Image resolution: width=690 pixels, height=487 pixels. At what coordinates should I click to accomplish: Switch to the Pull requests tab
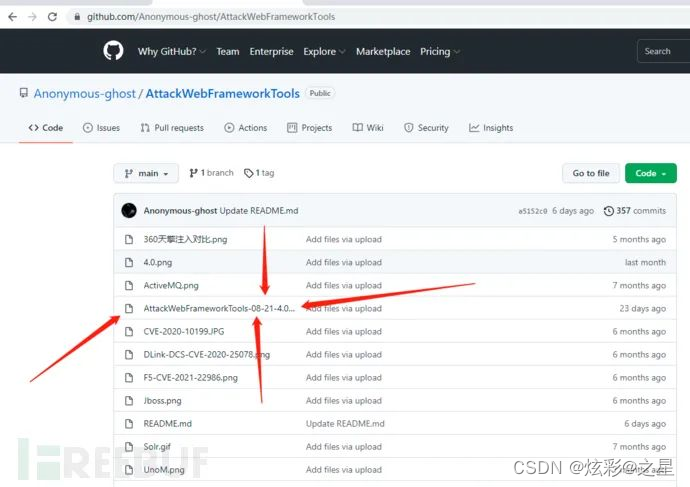[x=172, y=128]
